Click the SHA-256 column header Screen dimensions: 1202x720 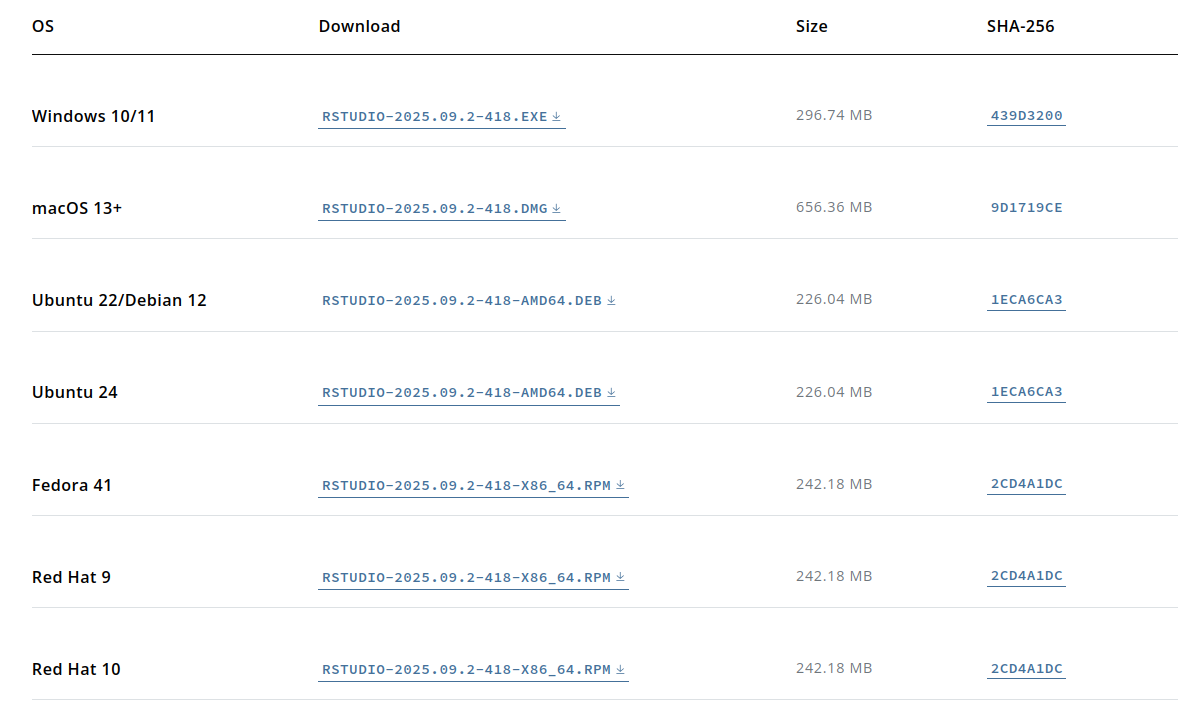[1020, 26]
